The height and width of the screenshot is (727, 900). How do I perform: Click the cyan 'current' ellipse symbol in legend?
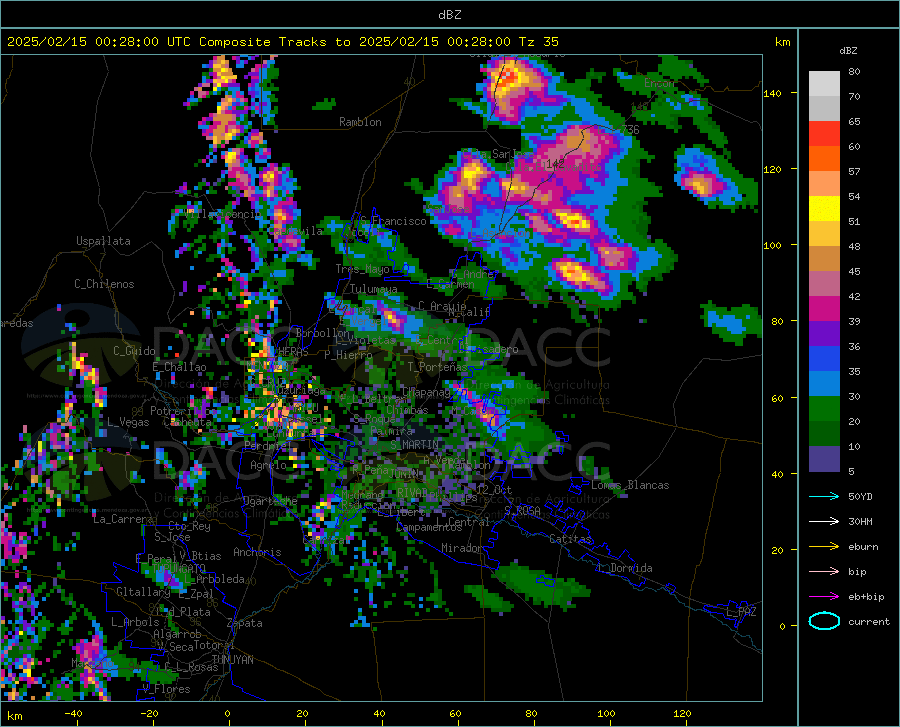(824, 621)
